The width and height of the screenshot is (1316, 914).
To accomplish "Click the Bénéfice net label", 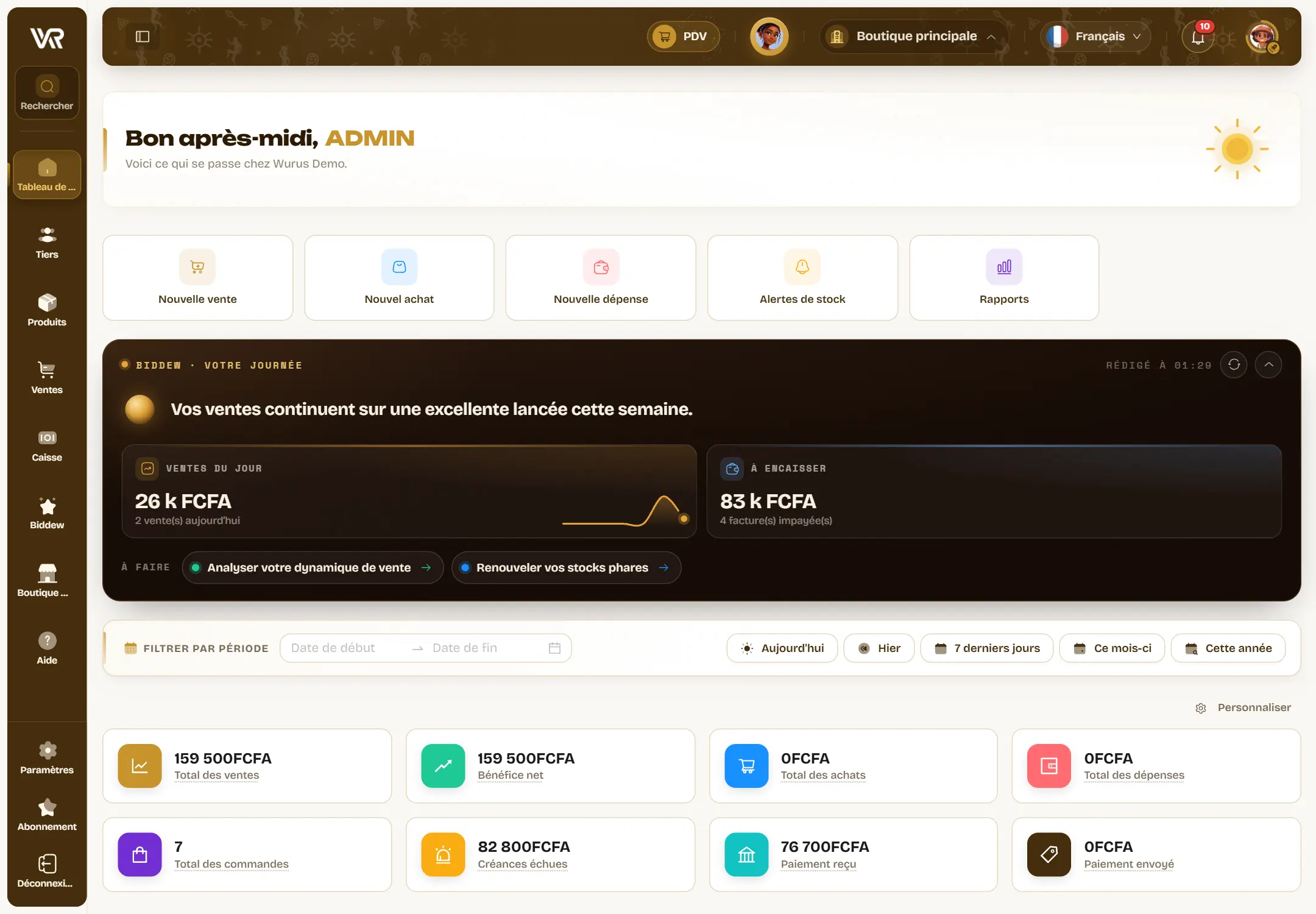I will 511,775.
